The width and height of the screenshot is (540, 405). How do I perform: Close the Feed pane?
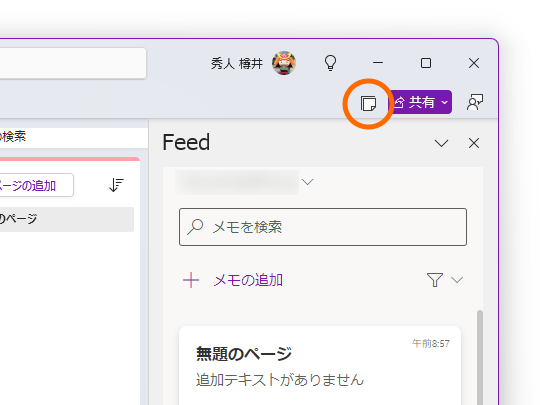pyautogui.click(x=474, y=143)
